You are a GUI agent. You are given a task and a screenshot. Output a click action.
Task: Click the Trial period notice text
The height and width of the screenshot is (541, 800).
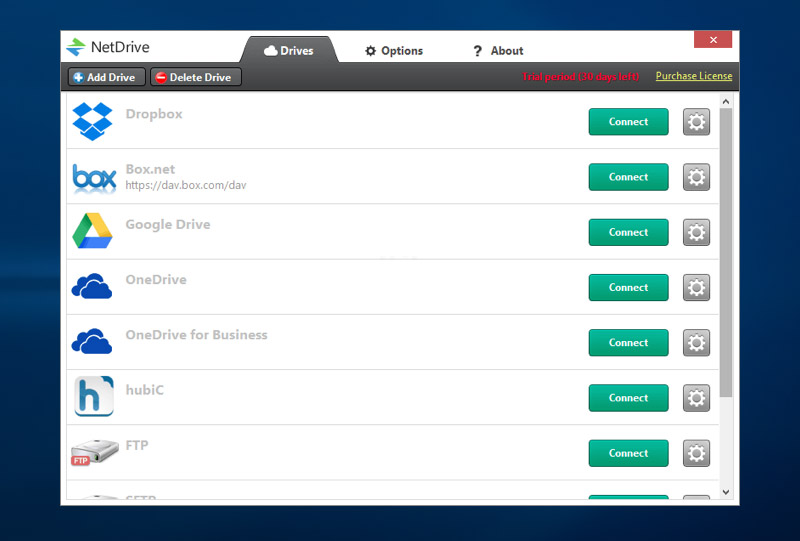pos(580,77)
